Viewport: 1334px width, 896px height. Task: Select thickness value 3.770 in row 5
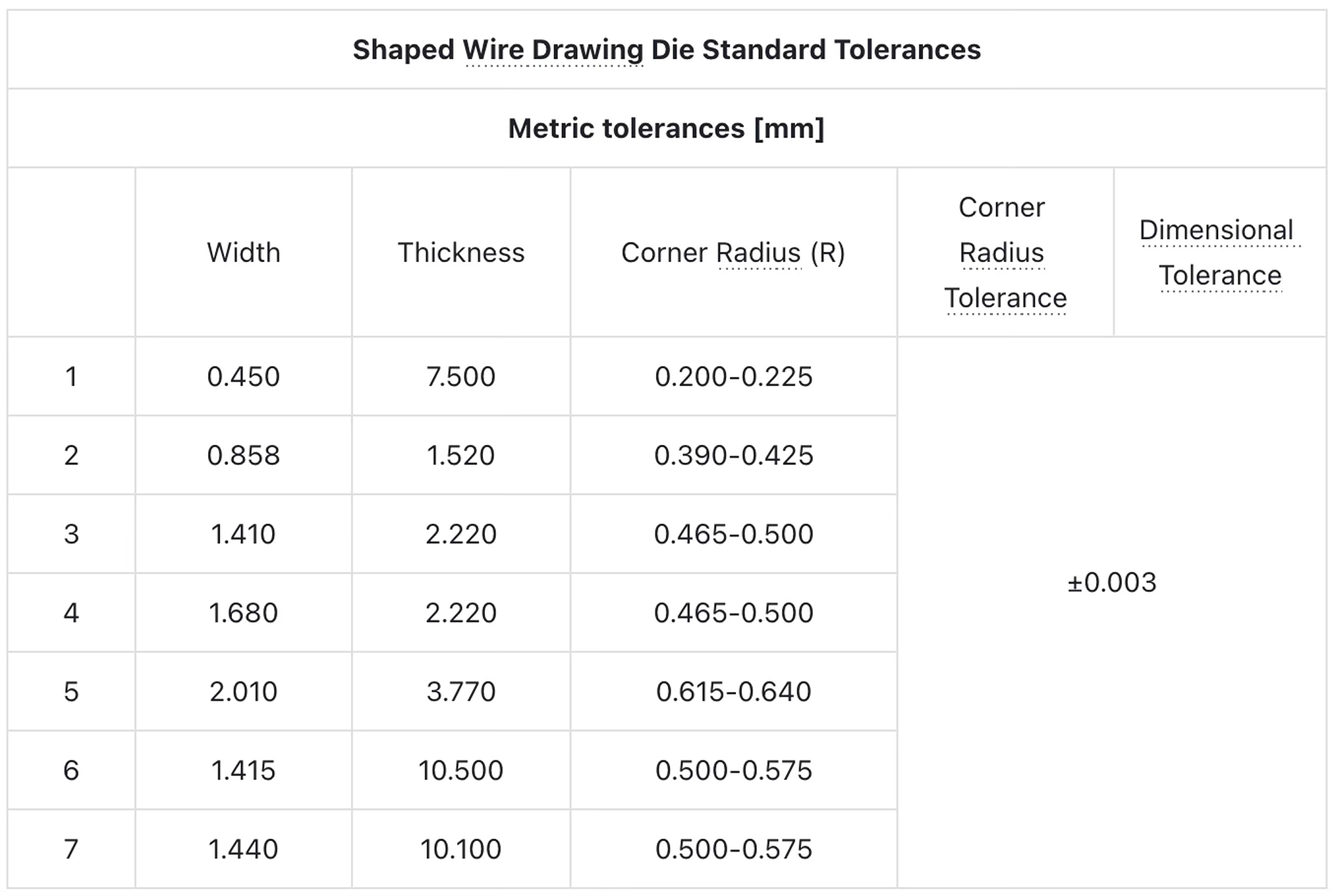[x=461, y=691]
